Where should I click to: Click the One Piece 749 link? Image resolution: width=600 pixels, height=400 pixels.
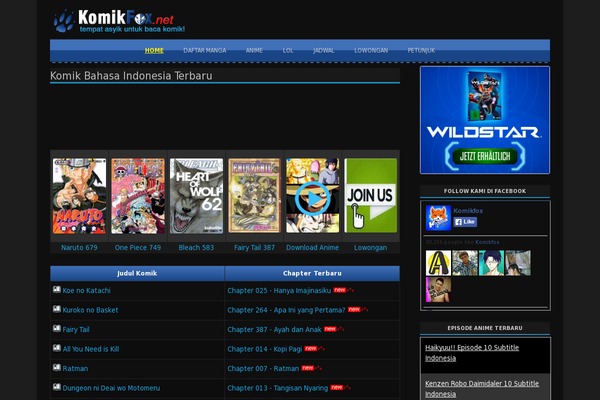click(x=138, y=248)
